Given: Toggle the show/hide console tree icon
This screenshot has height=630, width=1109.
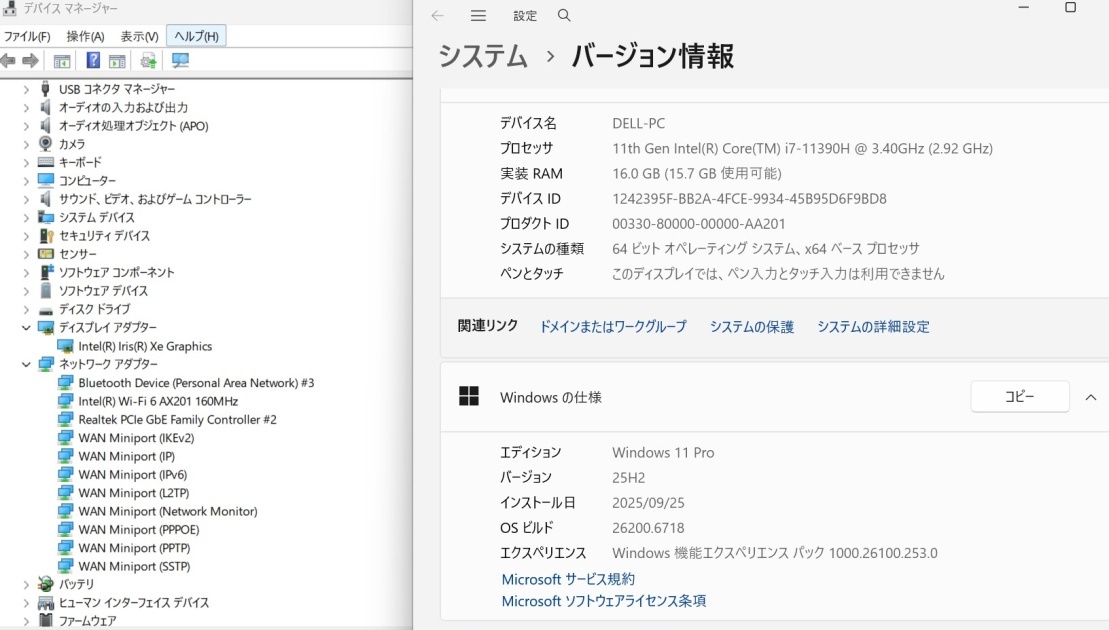Looking at the screenshot, I should click(x=62, y=61).
